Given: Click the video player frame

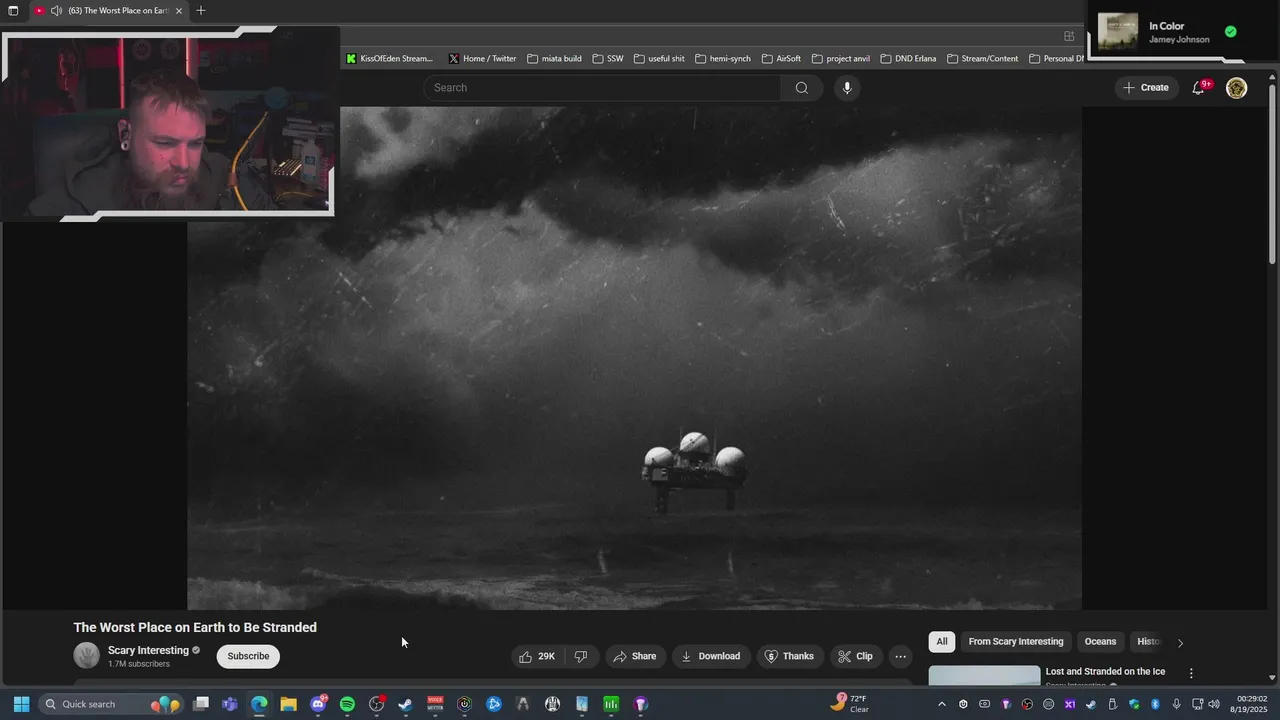Looking at the screenshot, I should [x=634, y=358].
